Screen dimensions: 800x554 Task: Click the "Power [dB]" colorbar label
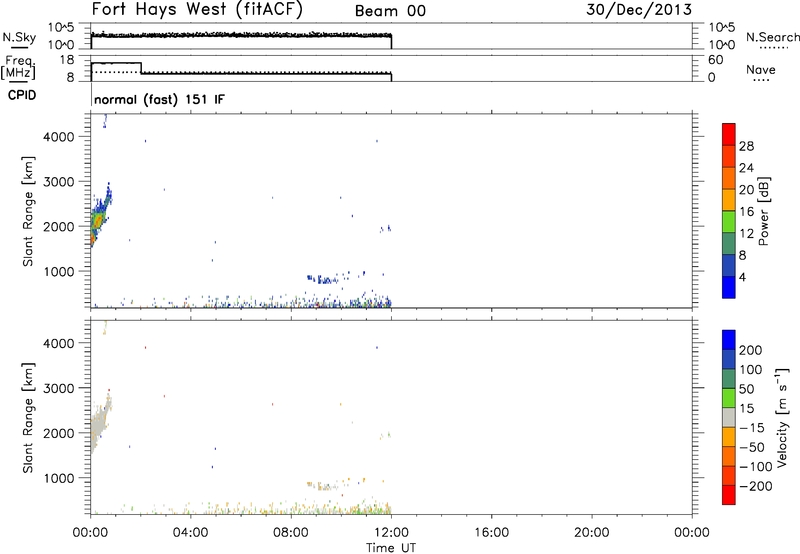763,211
